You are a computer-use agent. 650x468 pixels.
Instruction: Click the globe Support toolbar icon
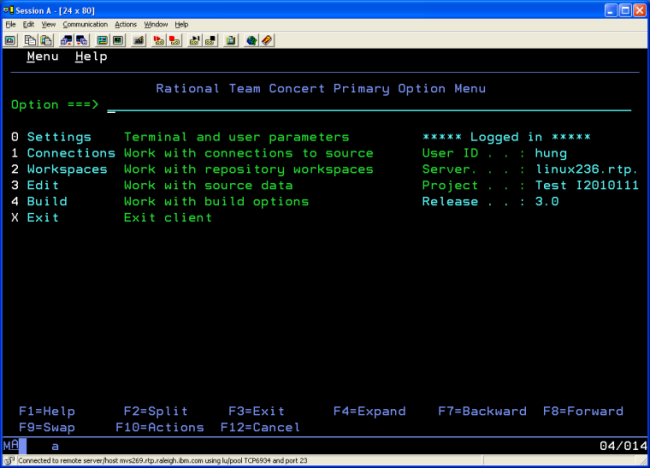pyautogui.click(x=251, y=40)
